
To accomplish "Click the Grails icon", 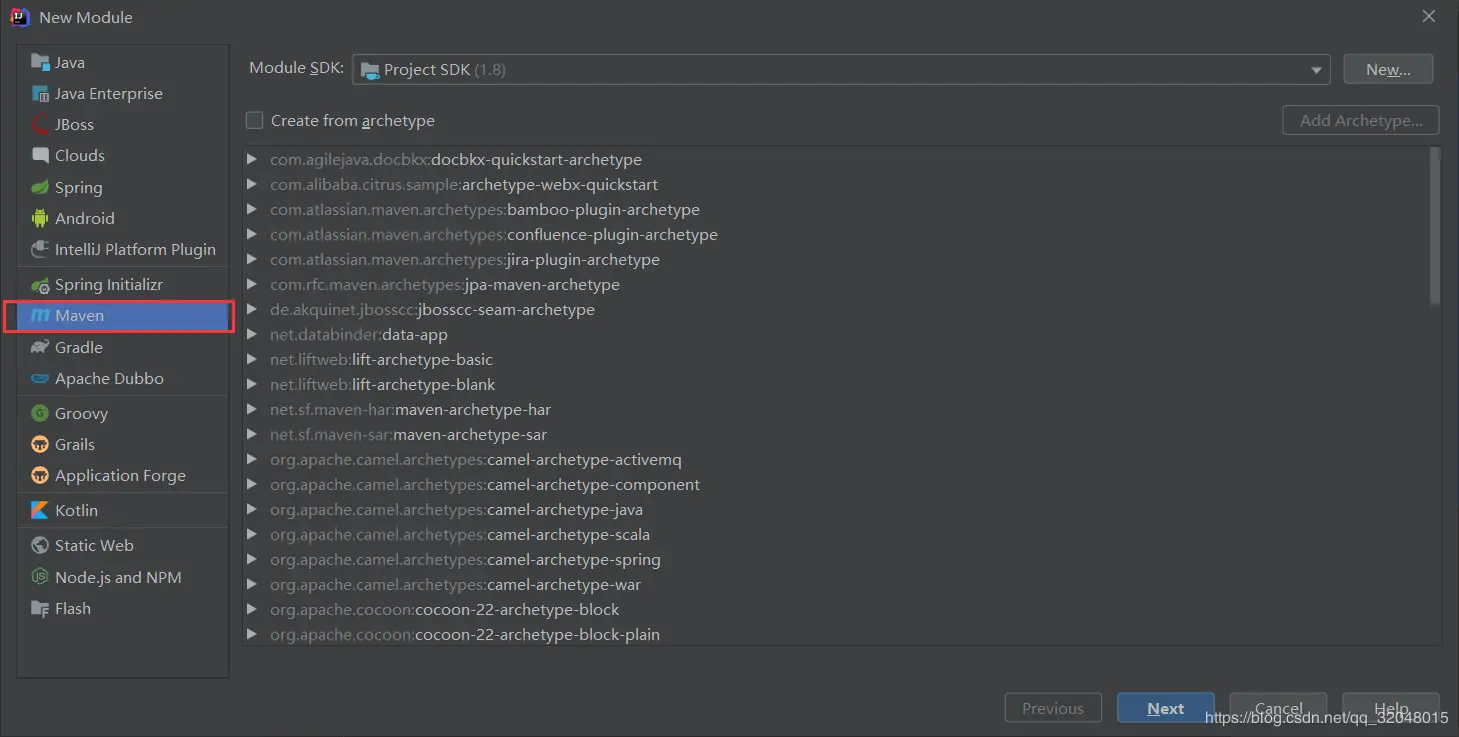I will click(40, 444).
